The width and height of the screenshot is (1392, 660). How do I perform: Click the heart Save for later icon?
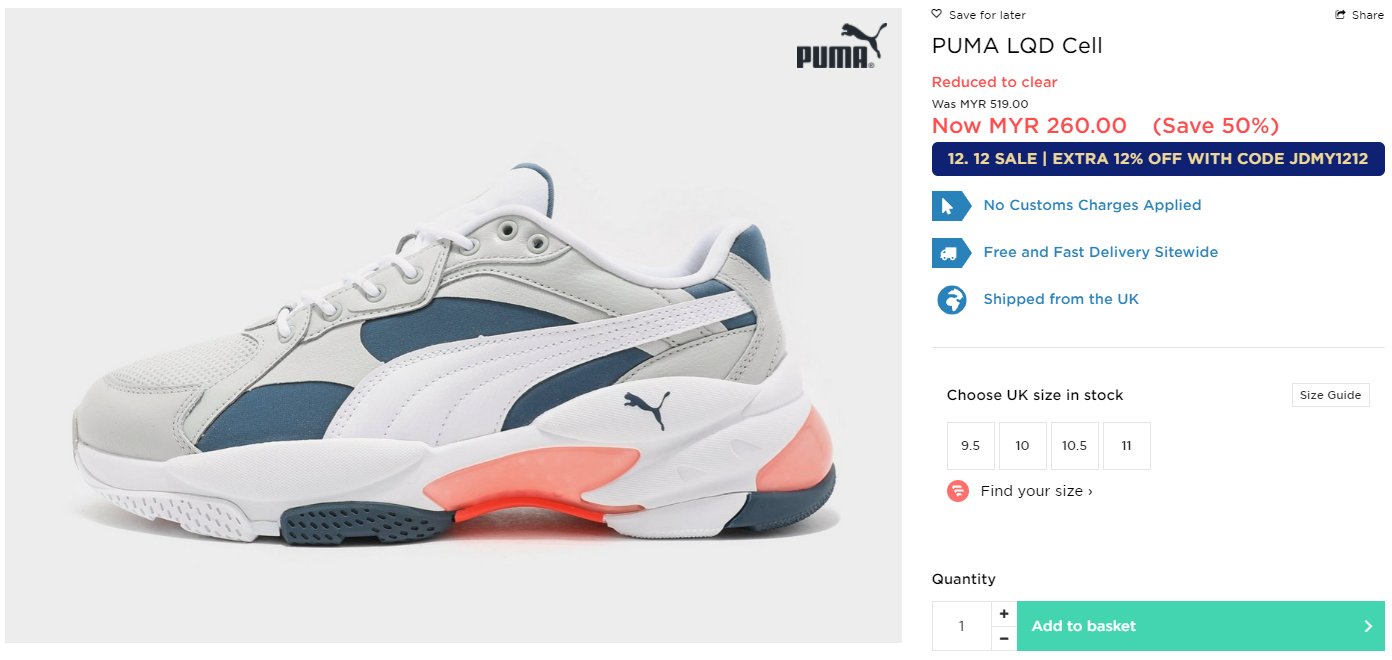pos(936,14)
